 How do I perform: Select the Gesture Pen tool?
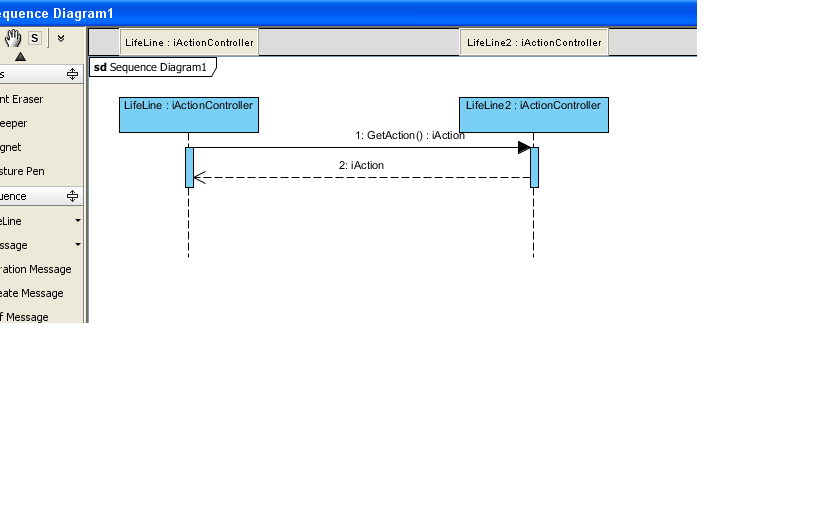(x=22, y=171)
